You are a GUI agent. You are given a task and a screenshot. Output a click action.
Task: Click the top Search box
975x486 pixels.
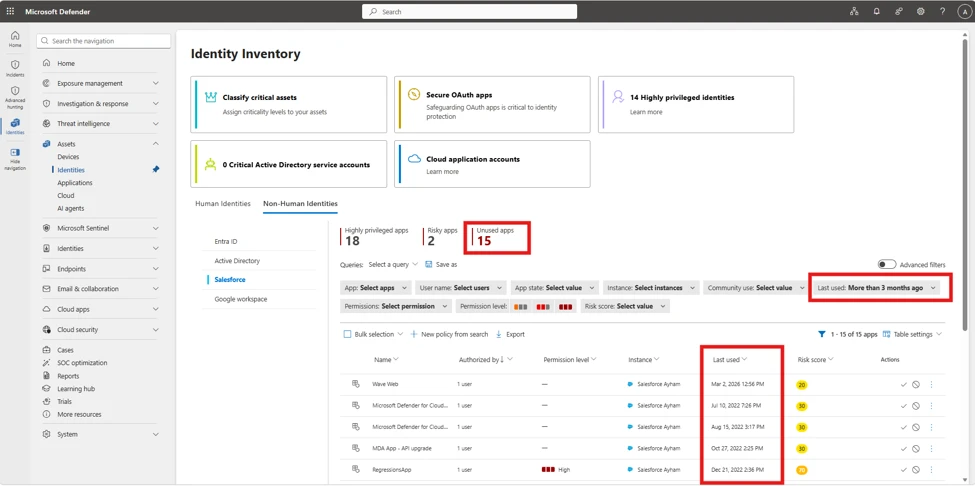[x=469, y=11]
